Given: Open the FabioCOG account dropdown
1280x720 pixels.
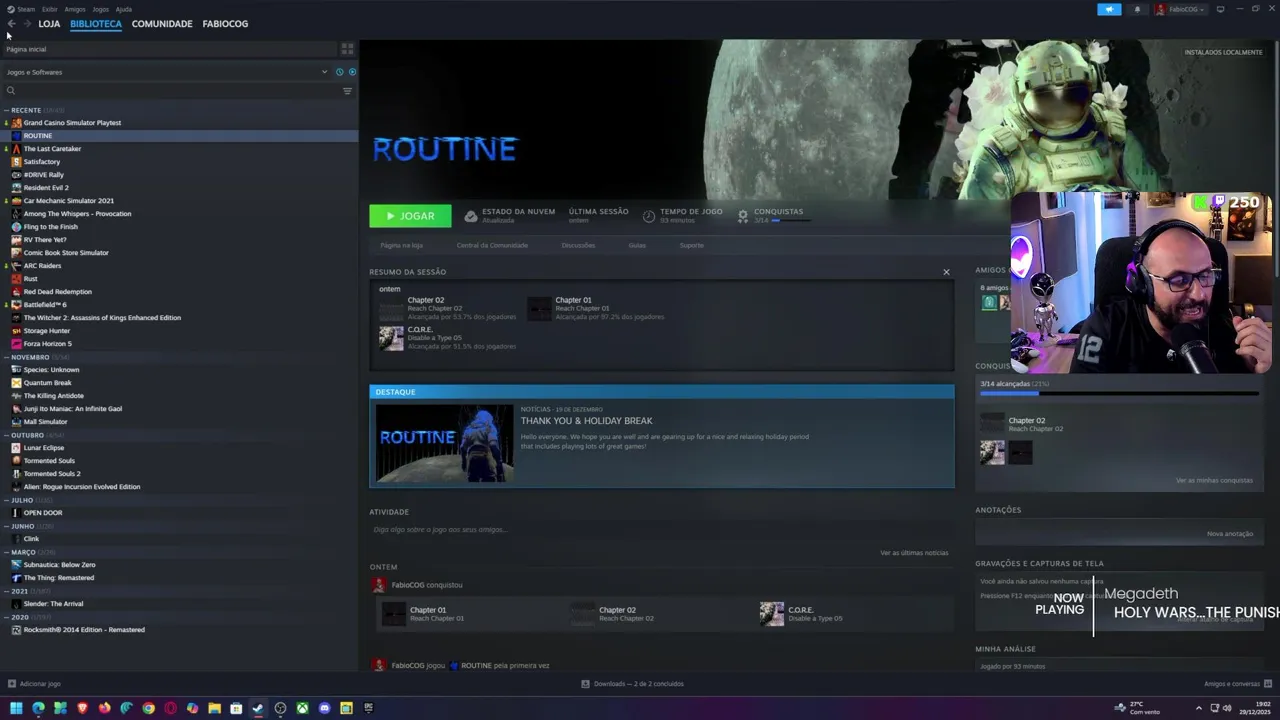Looking at the screenshot, I should pyautogui.click(x=1181, y=9).
